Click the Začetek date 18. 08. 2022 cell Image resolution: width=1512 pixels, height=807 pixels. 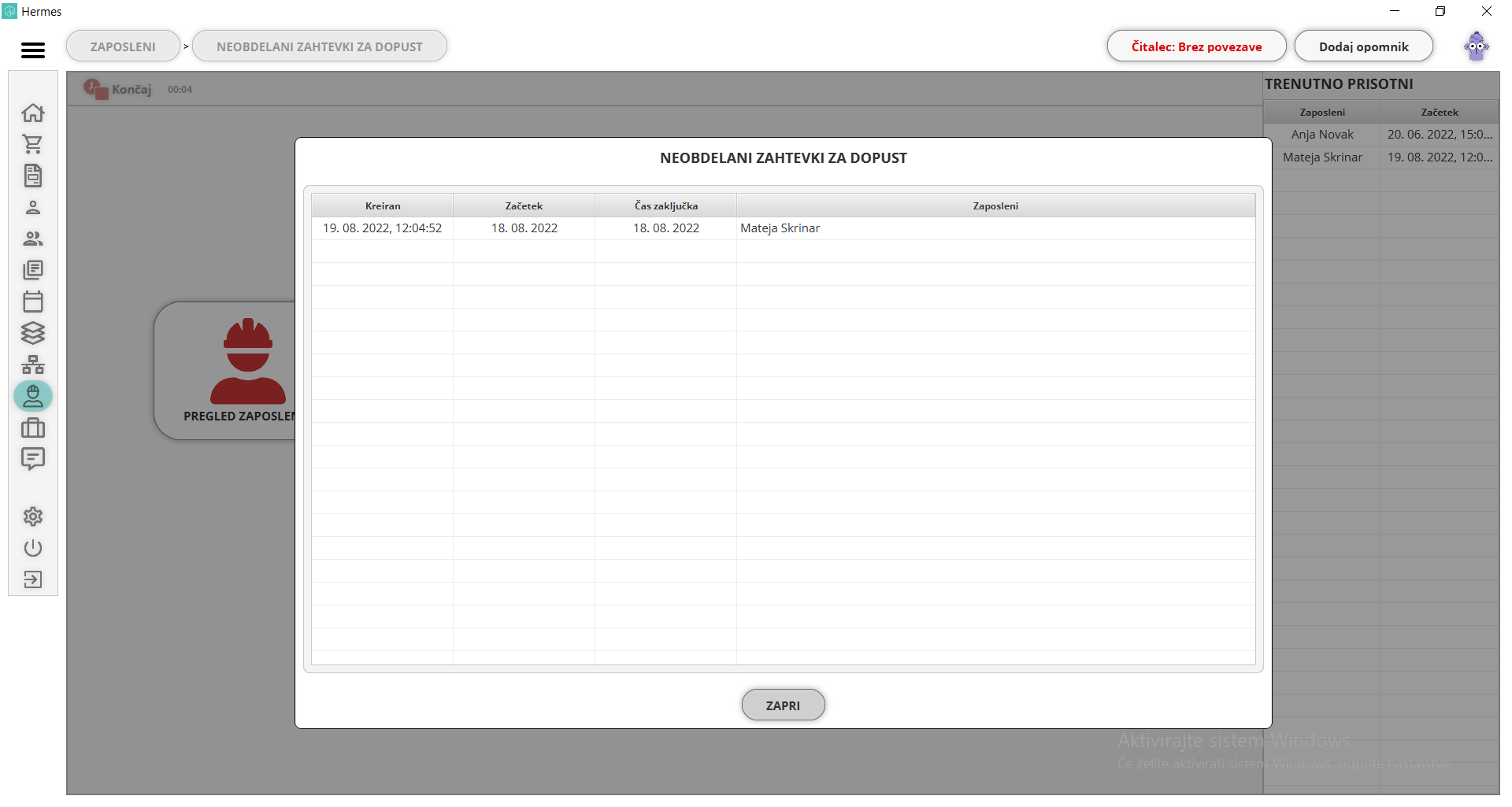click(x=524, y=228)
